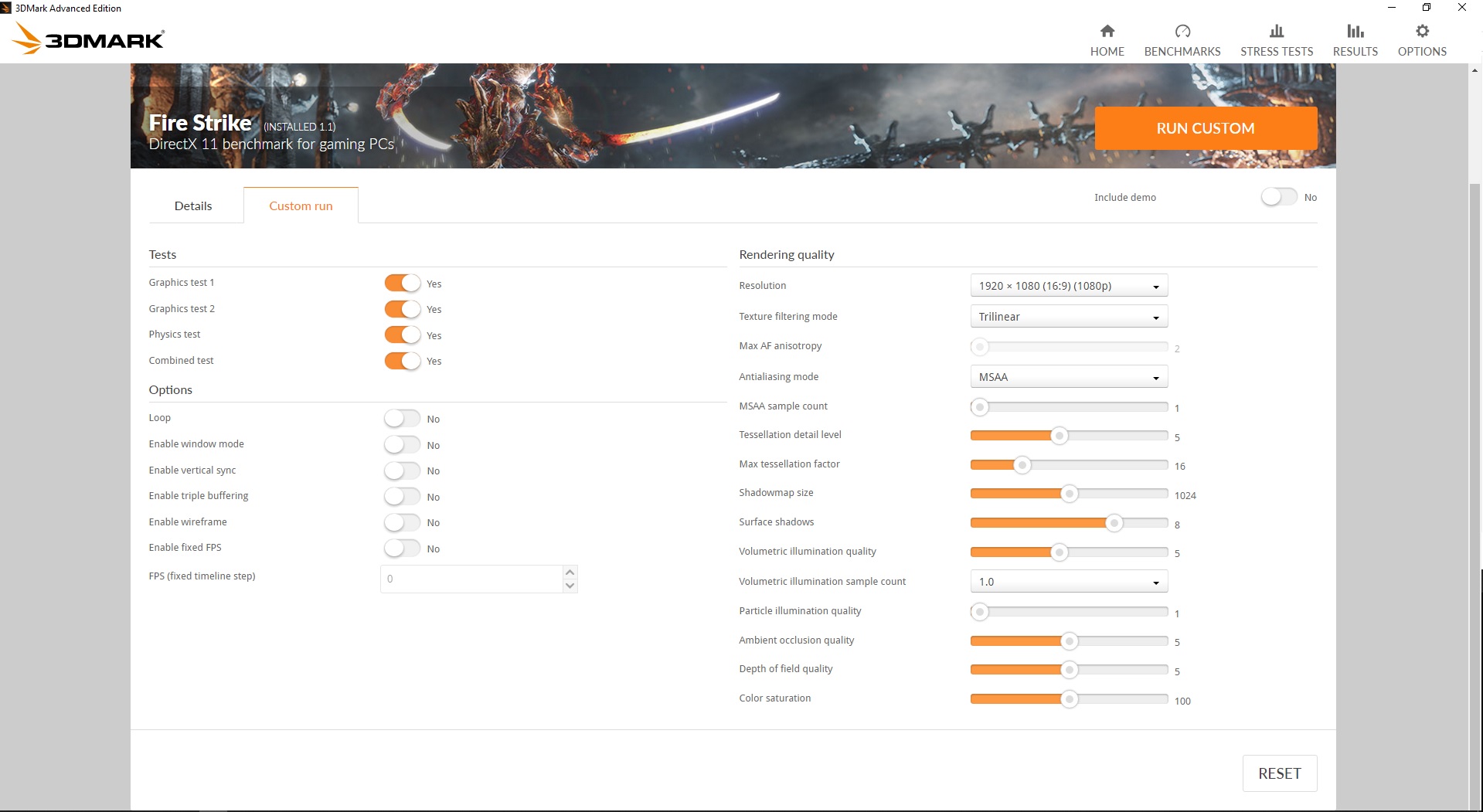Open Results bar chart icon
This screenshot has height=812, width=1483.
coord(1355,32)
